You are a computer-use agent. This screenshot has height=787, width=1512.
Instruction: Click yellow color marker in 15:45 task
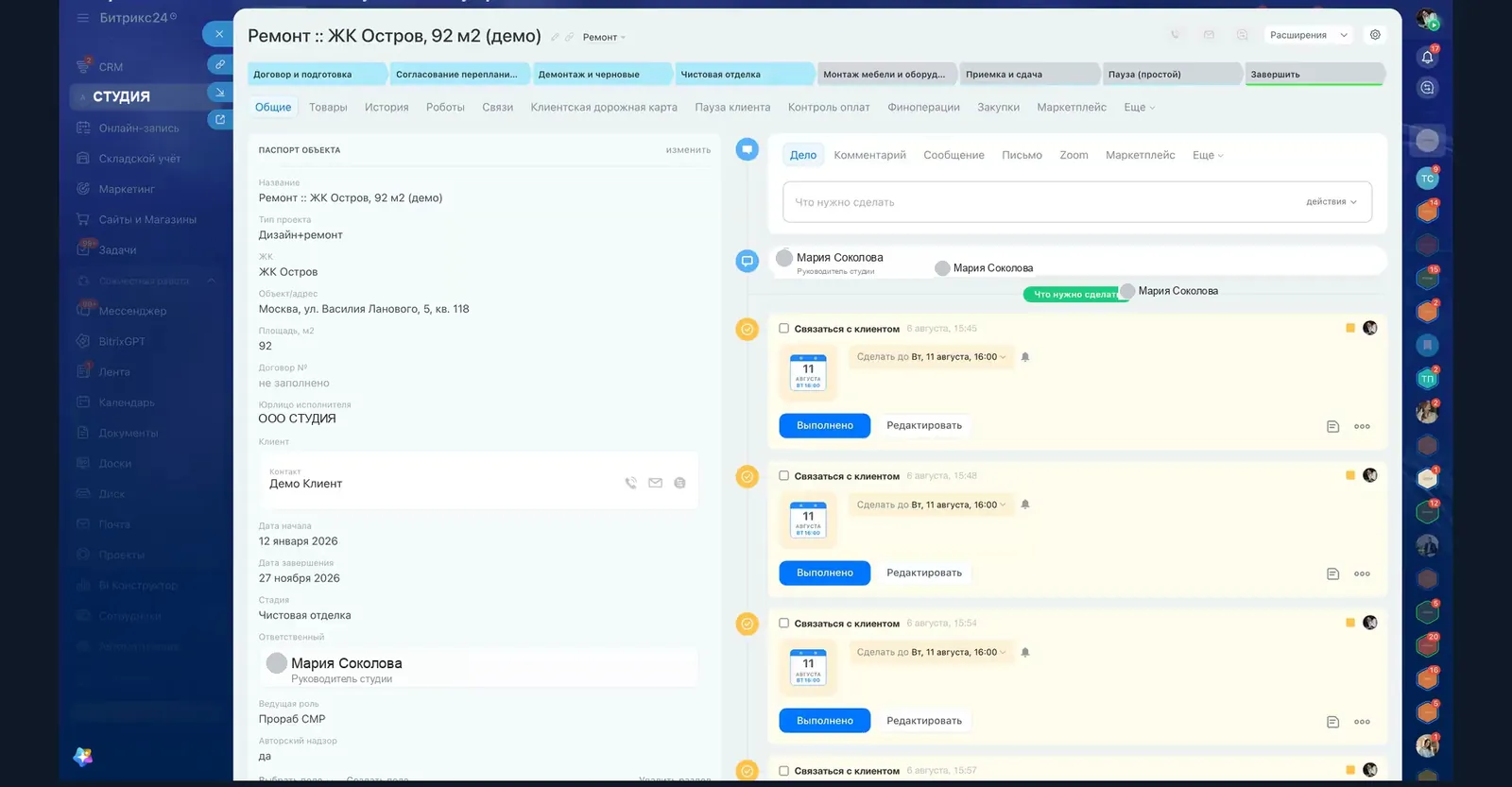tap(1350, 328)
